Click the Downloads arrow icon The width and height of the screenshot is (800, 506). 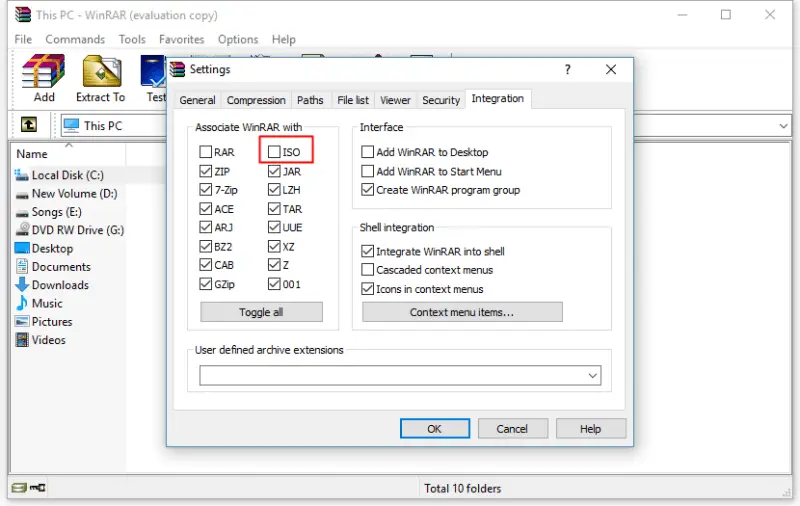pyautogui.click(x=22, y=285)
